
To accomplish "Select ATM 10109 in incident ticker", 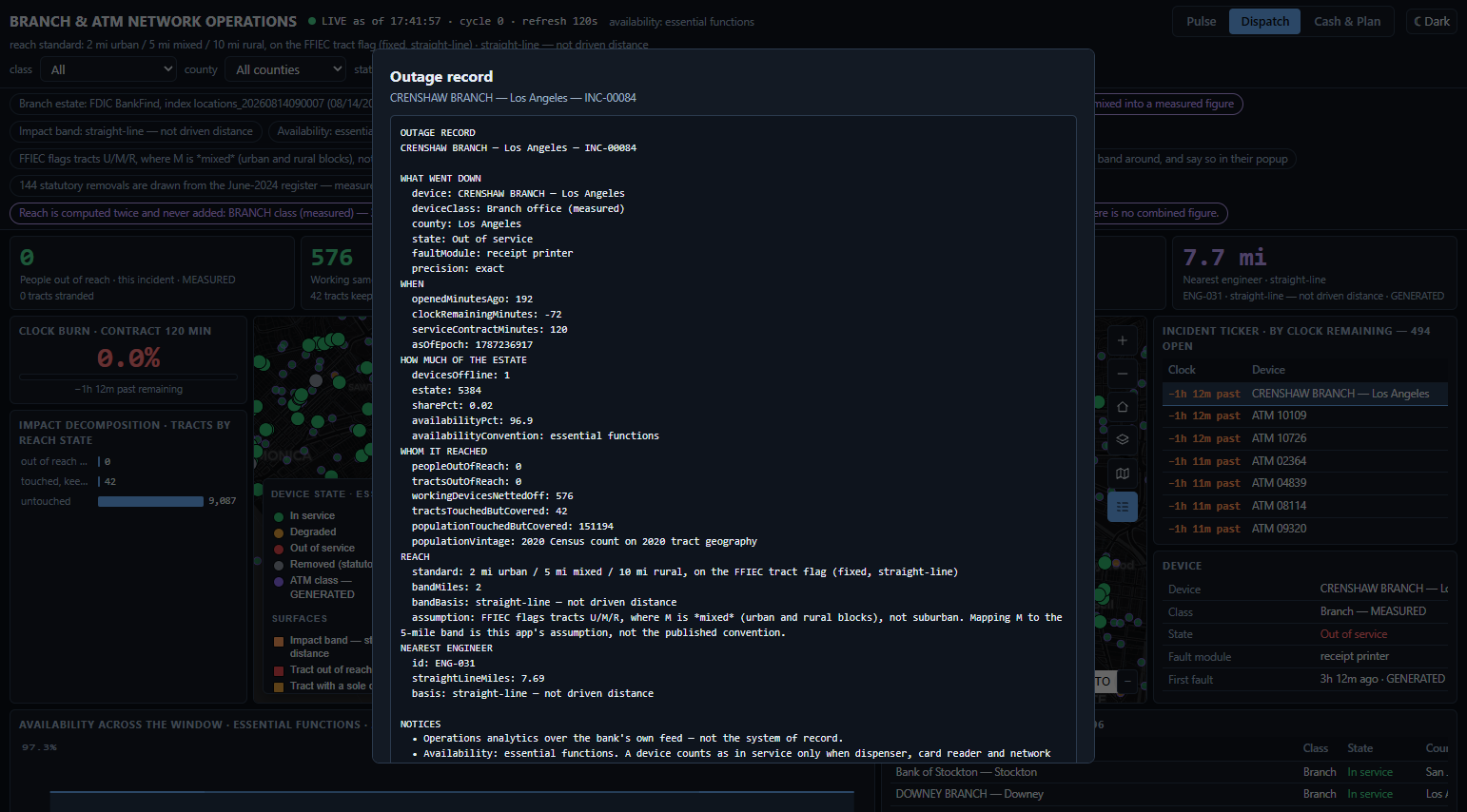I will point(1305,416).
